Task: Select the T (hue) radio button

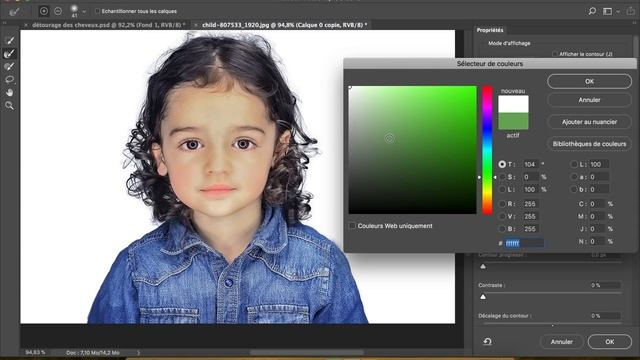Action: click(502, 164)
